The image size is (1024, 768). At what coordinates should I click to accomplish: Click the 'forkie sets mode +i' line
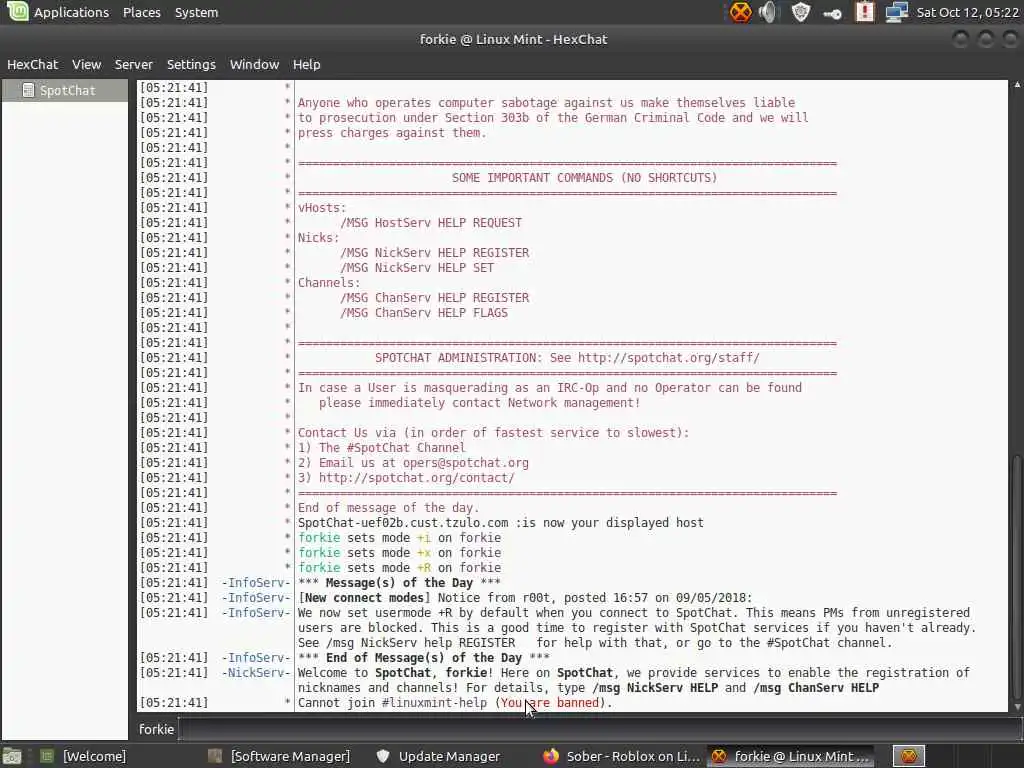[x=400, y=537]
